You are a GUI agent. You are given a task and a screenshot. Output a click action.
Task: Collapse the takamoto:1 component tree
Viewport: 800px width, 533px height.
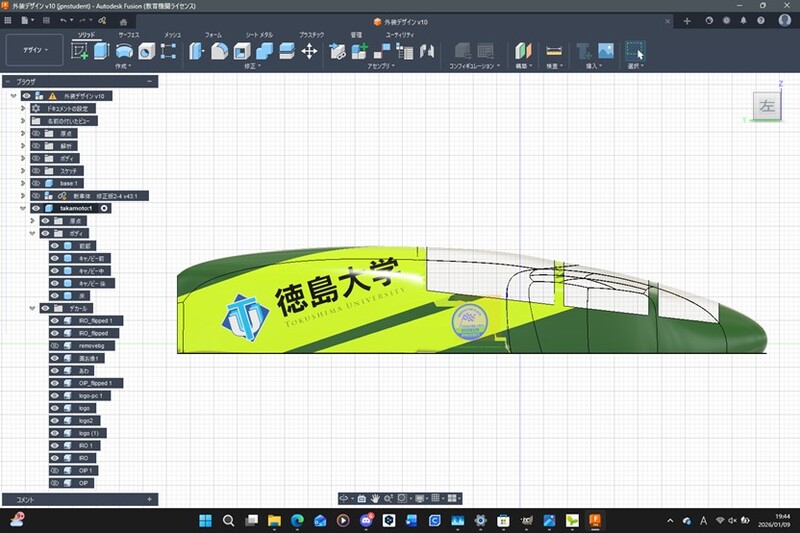(22, 208)
